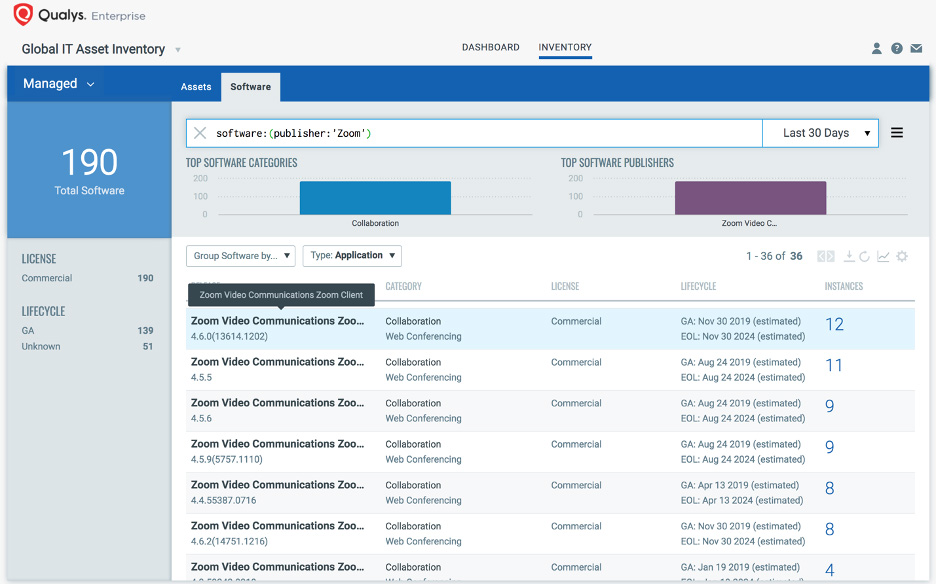This screenshot has width=936, height=584.
Task: Click into the software search query field
Action: pyautogui.click(x=480, y=133)
